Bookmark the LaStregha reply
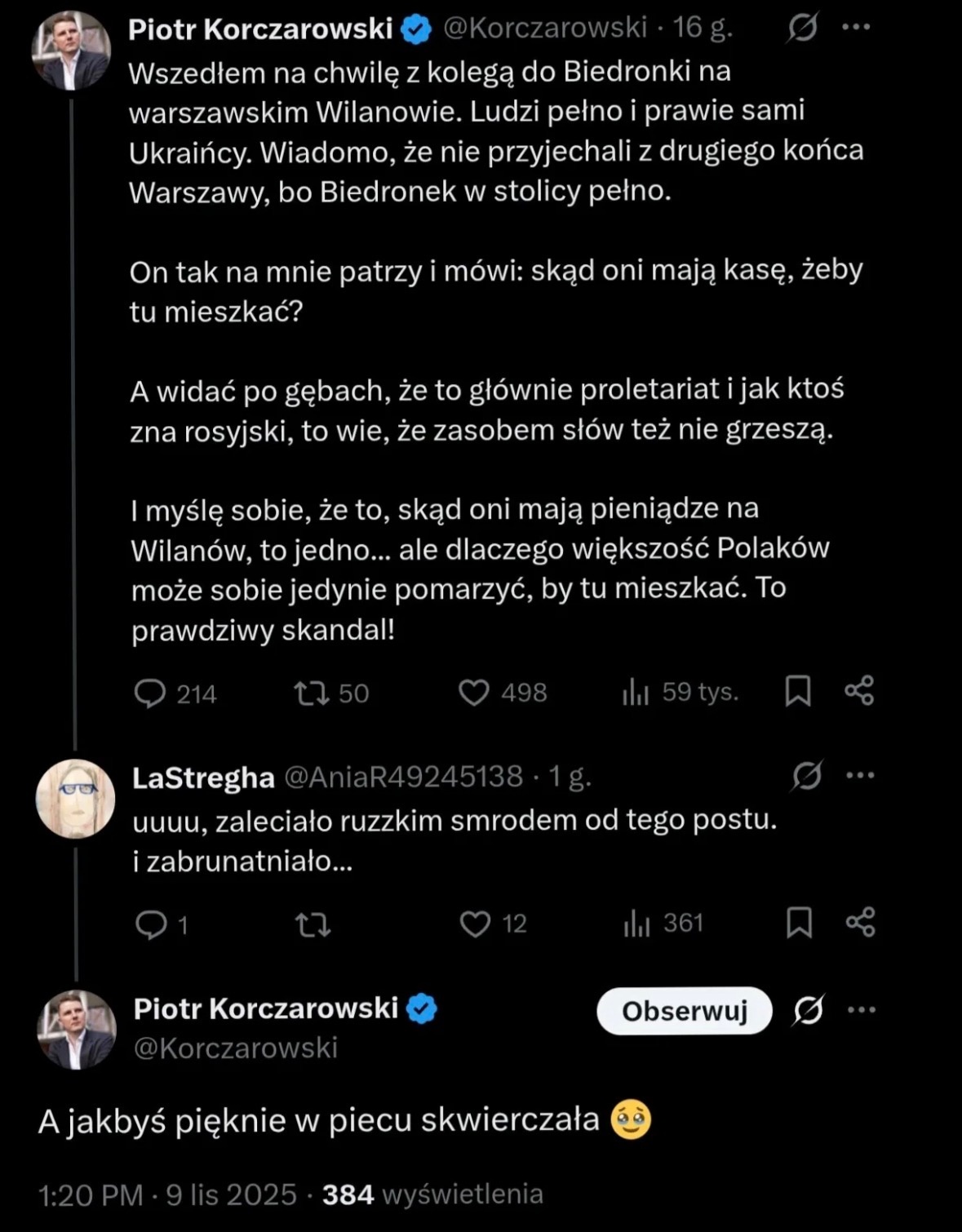 (799, 923)
